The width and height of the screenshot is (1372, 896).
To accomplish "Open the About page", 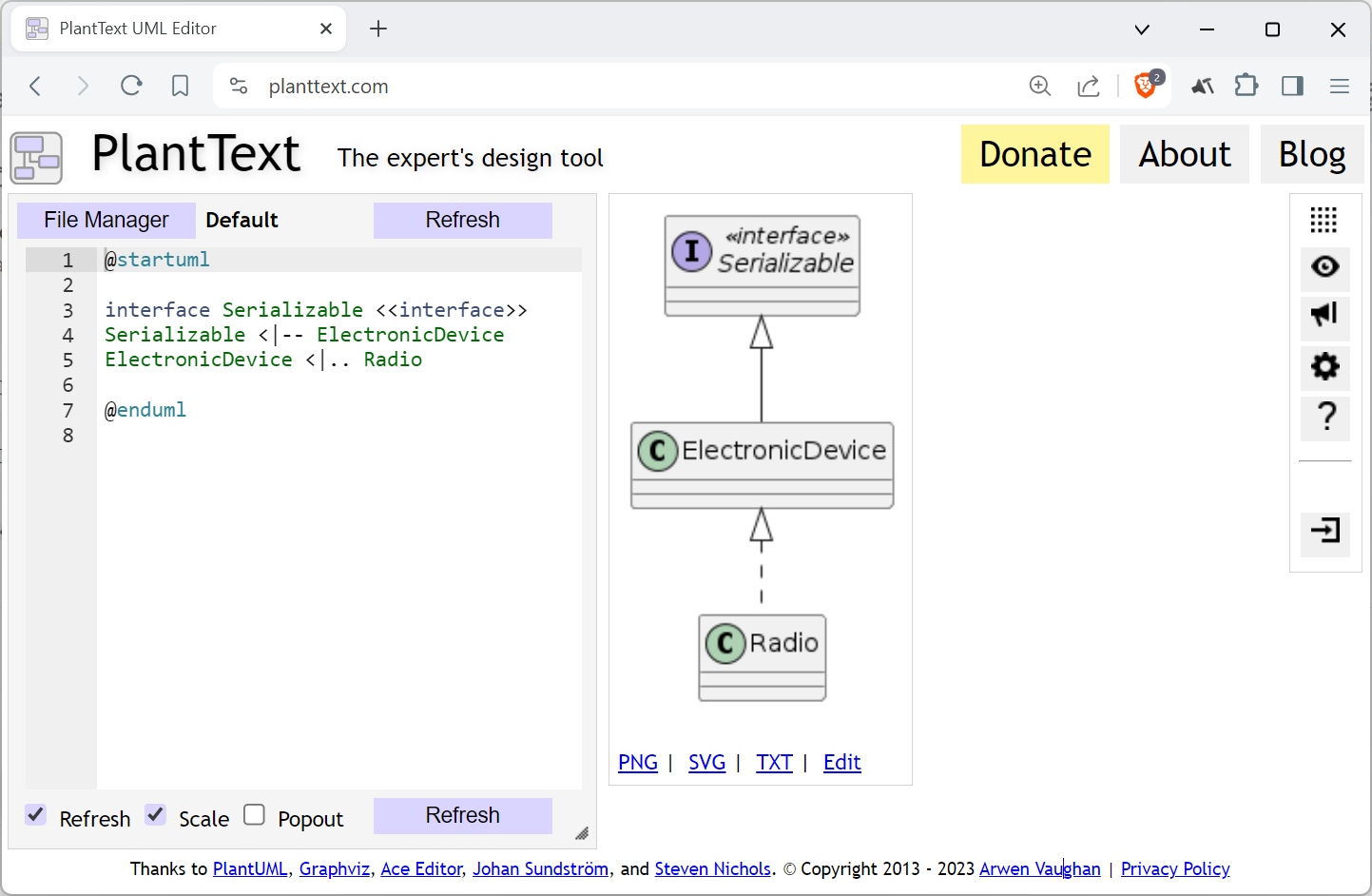I will click(1184, 154).
